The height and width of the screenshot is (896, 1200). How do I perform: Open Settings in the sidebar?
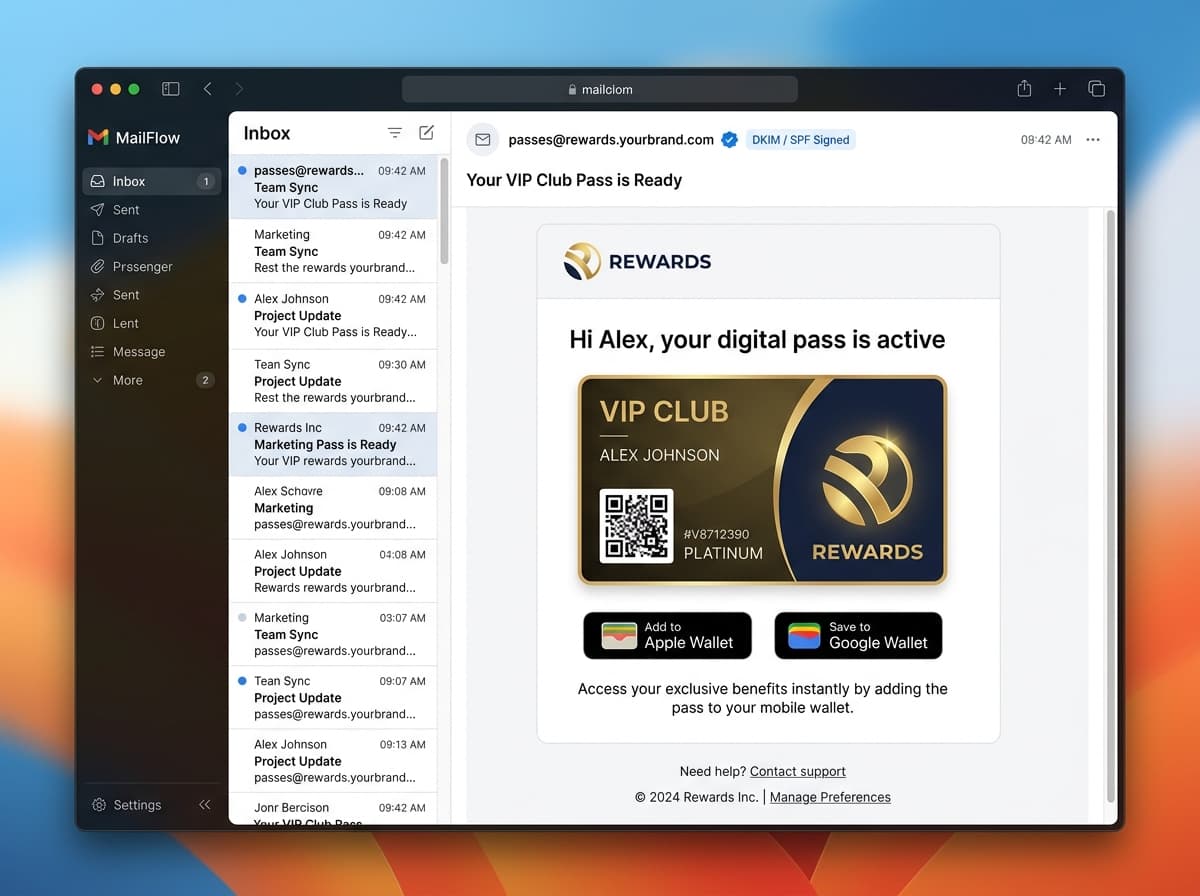[x=127, y=805]
